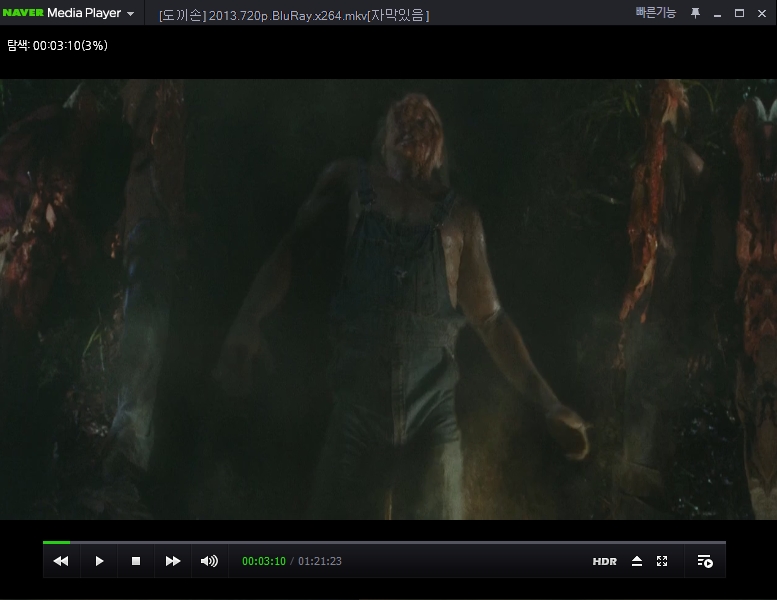The image size is (777, 600).
Task: Toggle HDR mode
Action: [604, 562]
